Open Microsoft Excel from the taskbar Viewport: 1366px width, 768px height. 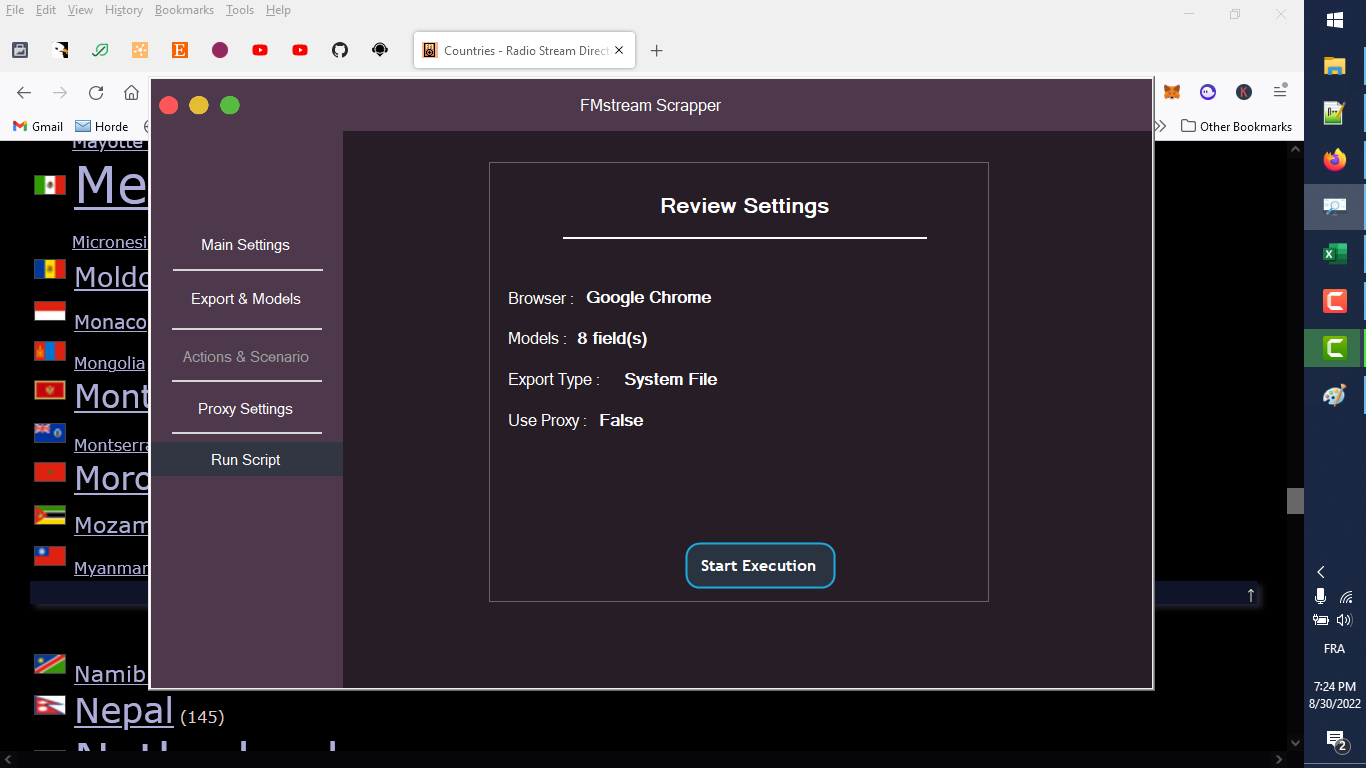point(1334,253)
